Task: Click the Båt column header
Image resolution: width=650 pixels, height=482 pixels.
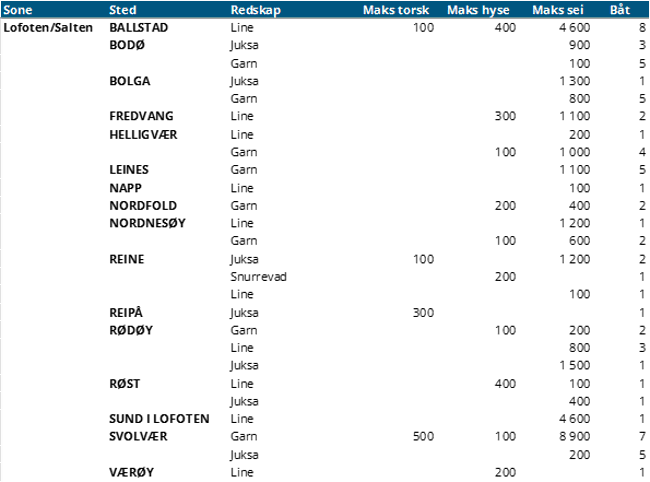Action: (x=620, y=10)
